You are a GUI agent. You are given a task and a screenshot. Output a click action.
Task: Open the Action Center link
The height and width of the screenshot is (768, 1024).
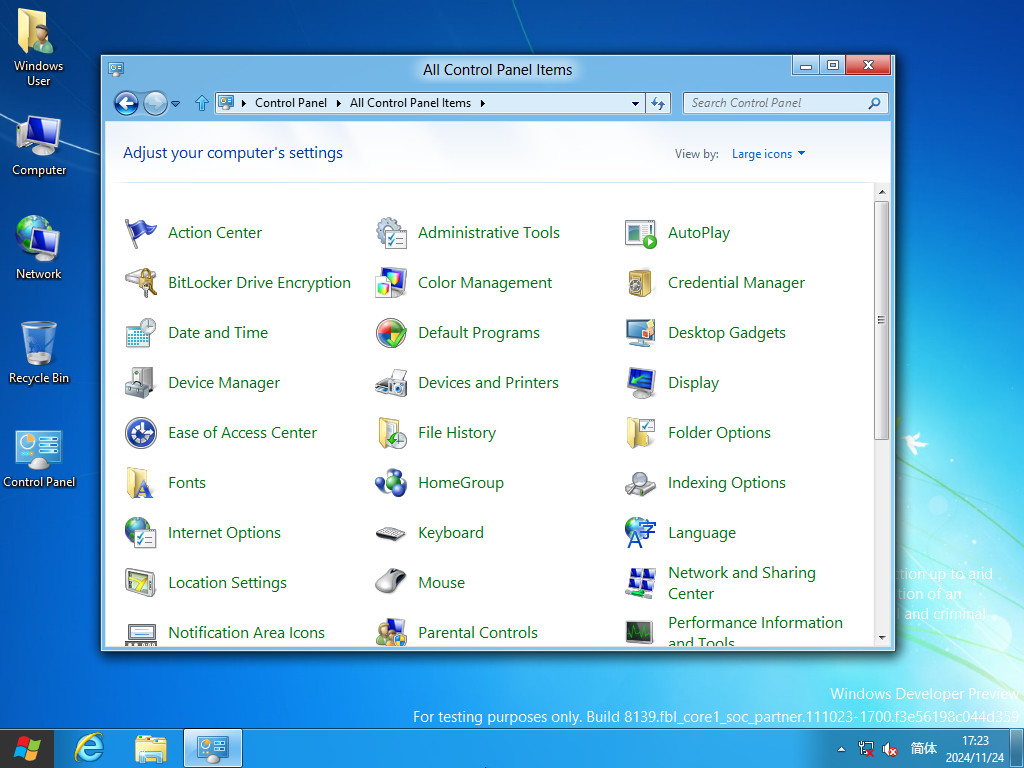(x=215, y=233)
